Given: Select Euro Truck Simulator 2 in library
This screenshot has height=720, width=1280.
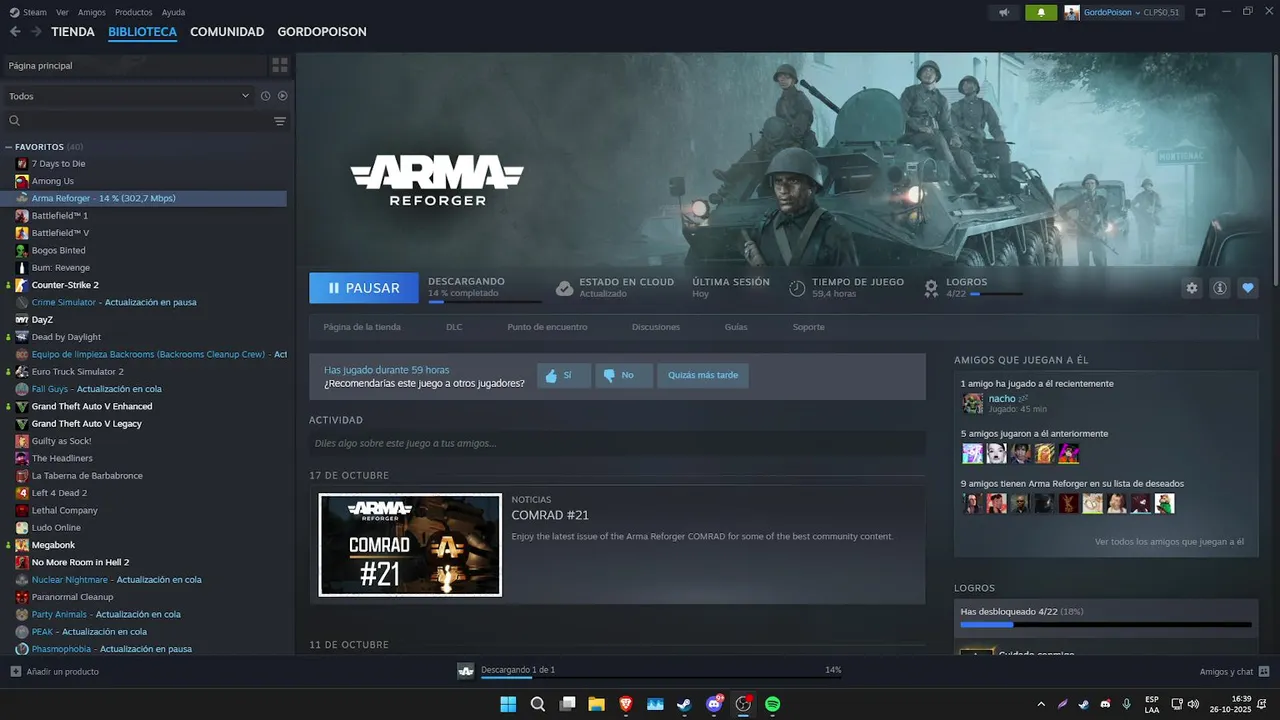Looking at the screenshot, I should tap(77, 371).
